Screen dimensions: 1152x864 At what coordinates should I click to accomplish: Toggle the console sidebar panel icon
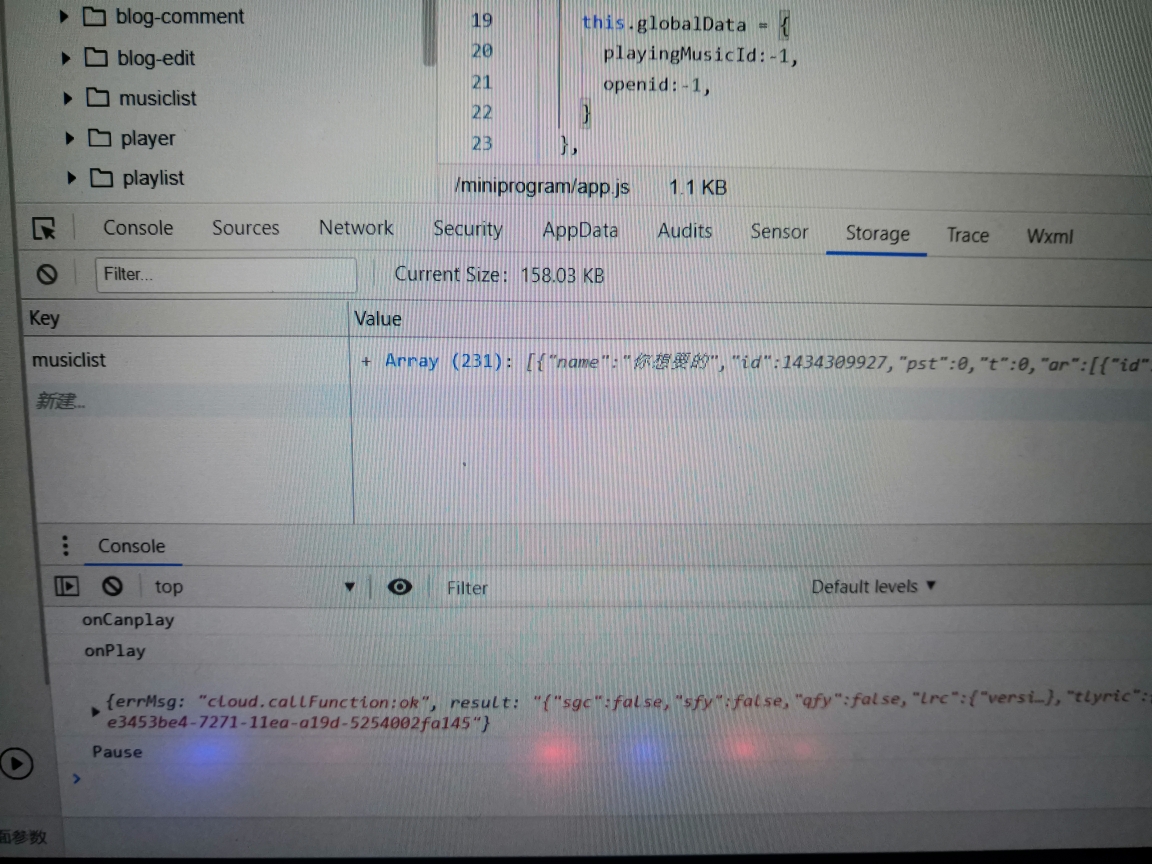[x=67, y=586]
